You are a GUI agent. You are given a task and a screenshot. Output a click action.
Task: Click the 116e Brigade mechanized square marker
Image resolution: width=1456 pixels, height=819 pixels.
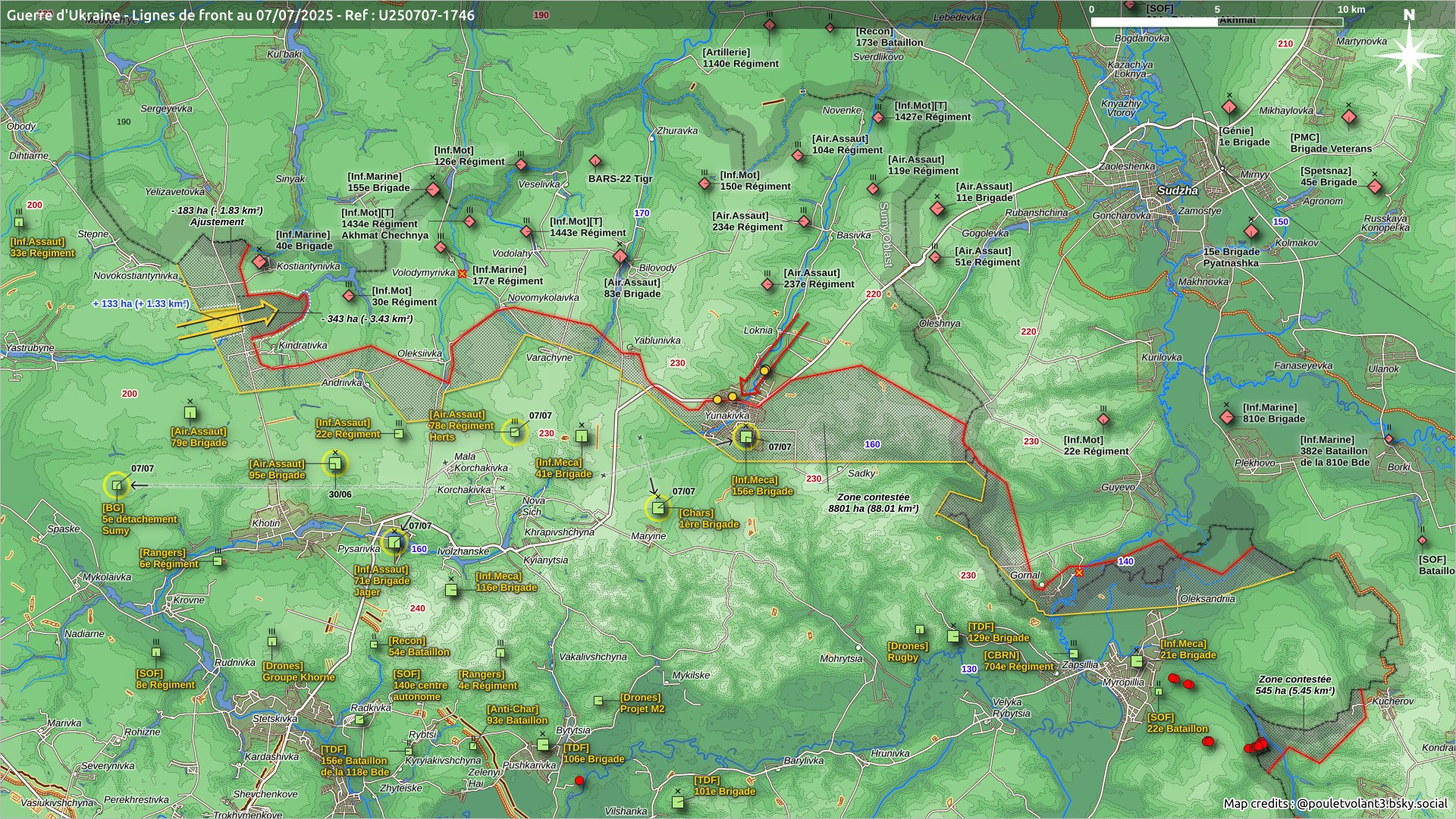click(451, 589)
